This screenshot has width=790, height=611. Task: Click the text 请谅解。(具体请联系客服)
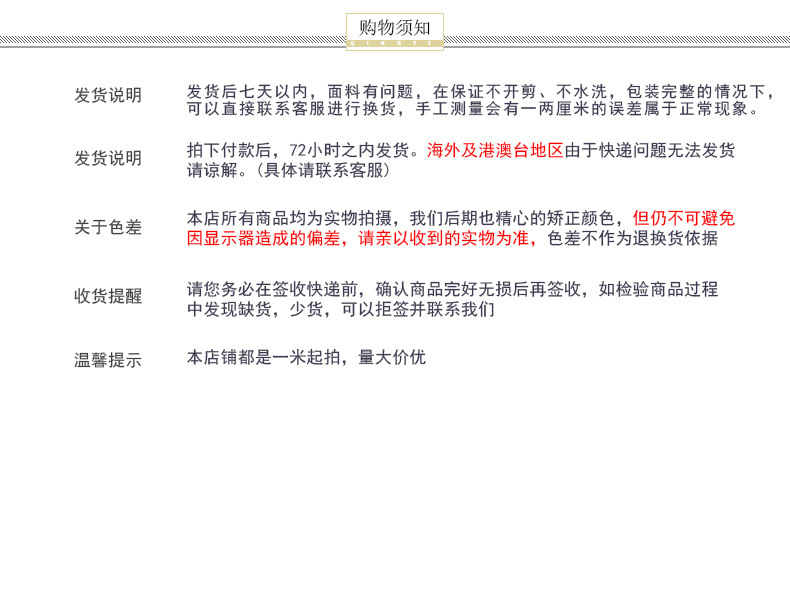tap(289, 170)
